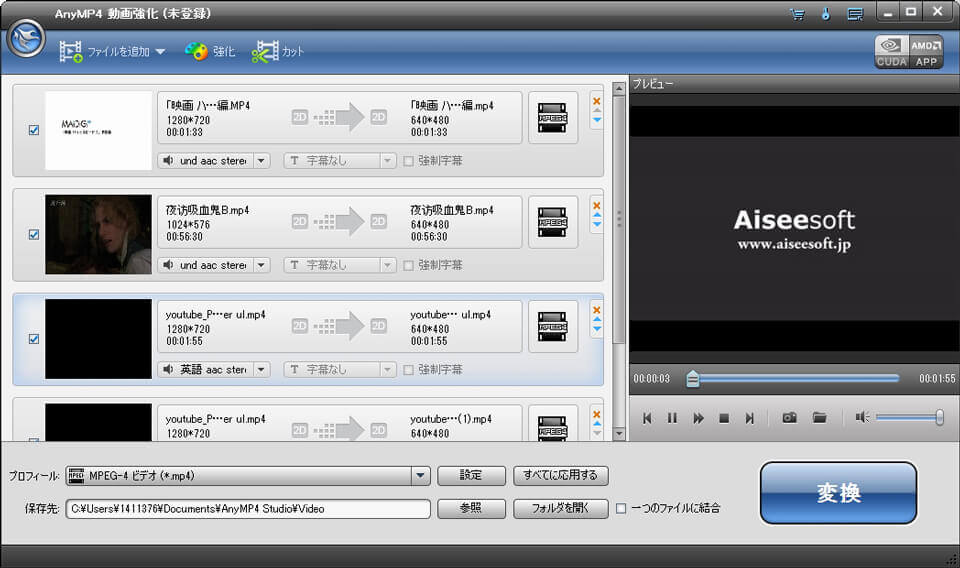This screenshot has height=568, width=960.
Task: Open the AMD APP acceleration badge
Action: click(926, 52)
